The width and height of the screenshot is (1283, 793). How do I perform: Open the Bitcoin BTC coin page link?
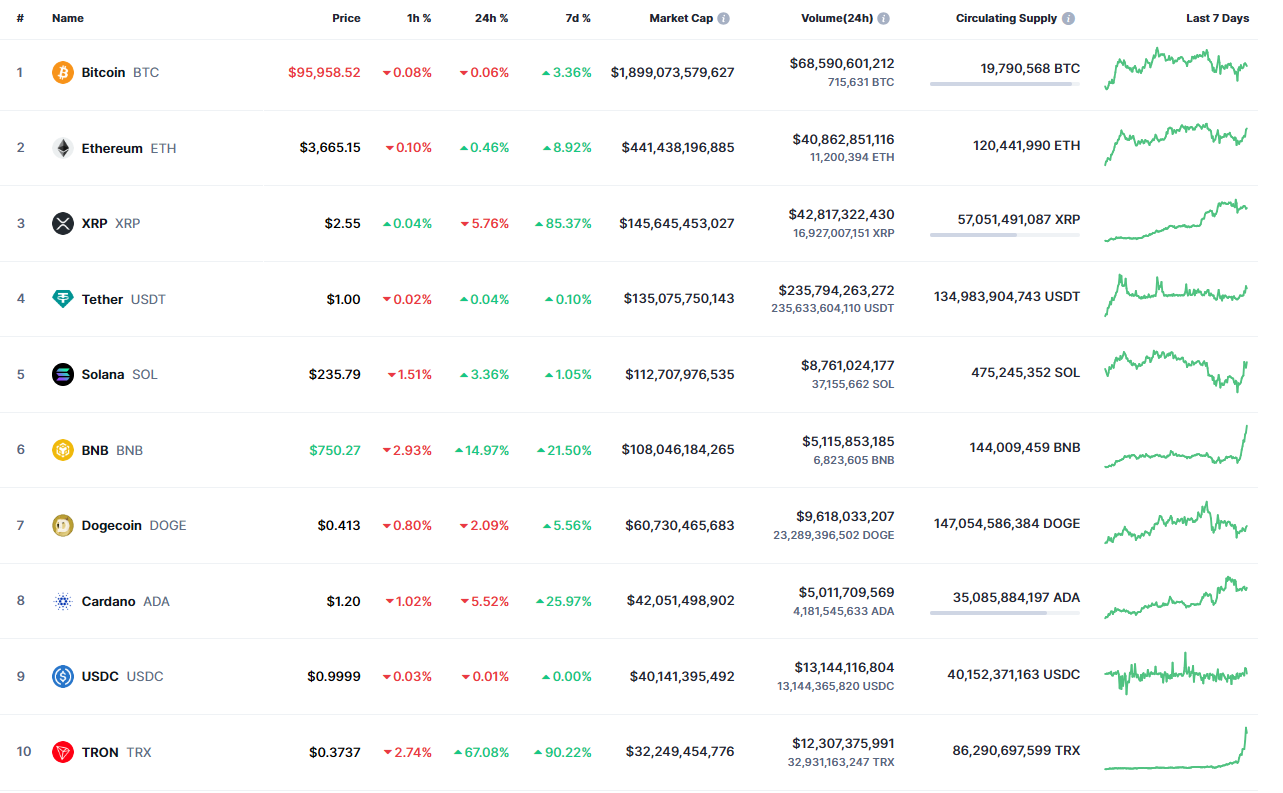click(x=120, y=73)
